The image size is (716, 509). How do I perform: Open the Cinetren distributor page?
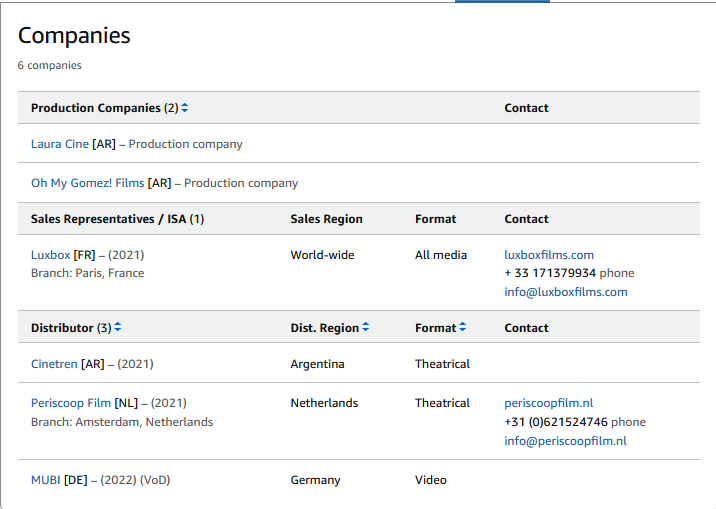pyautogui.click(x=54, y=364)
